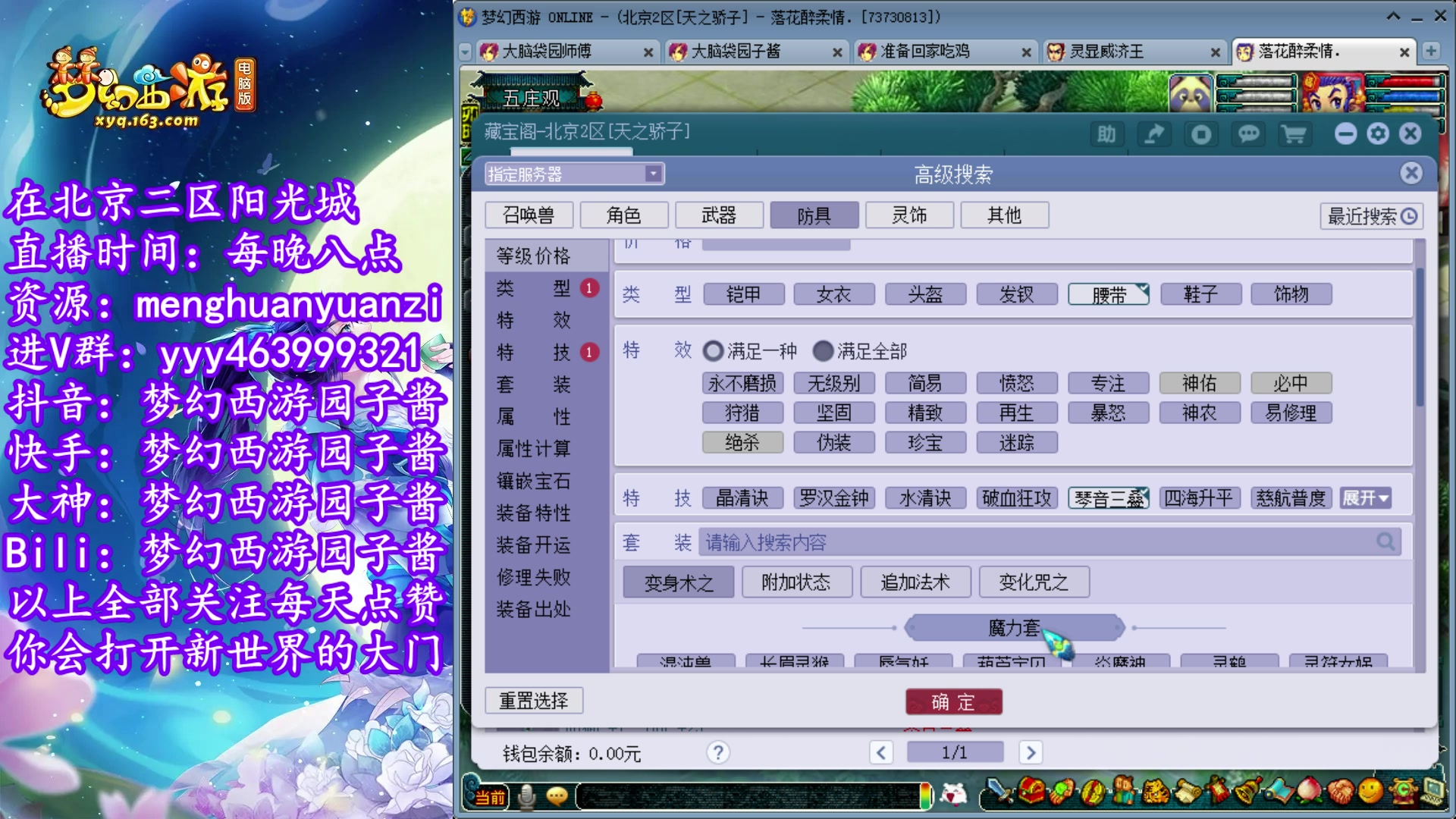Select the 满足一种 radio option

tap(713, 351)
